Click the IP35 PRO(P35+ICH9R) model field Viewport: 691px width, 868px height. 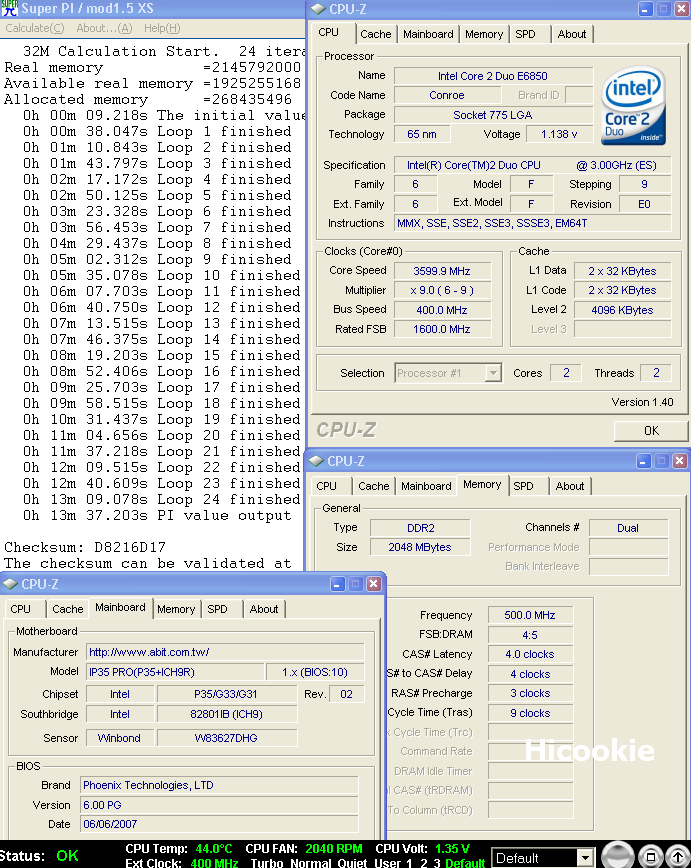click(x=175, y=672)
